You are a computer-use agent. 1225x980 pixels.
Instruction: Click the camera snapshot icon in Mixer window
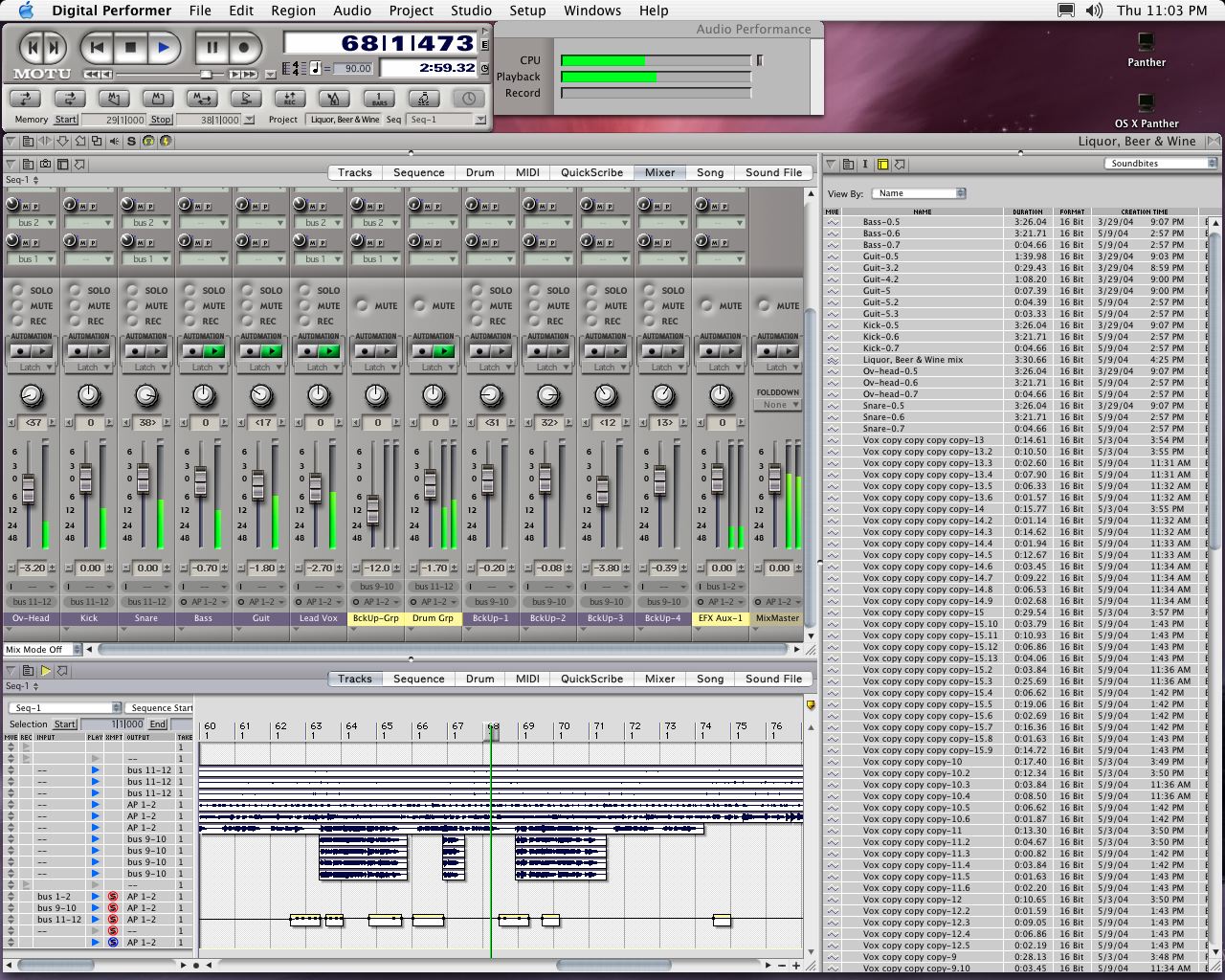click(x=45, y=165)
